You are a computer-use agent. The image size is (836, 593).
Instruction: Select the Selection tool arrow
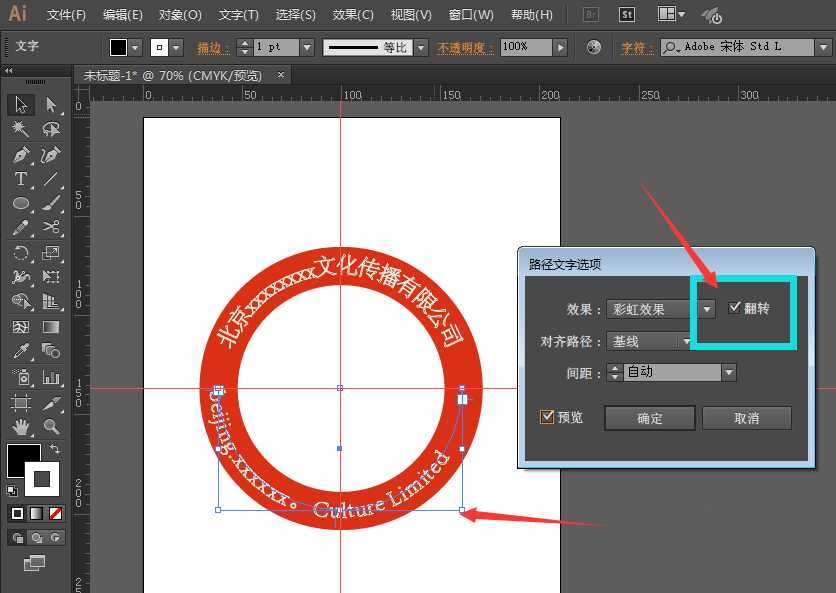coord(20,104)
